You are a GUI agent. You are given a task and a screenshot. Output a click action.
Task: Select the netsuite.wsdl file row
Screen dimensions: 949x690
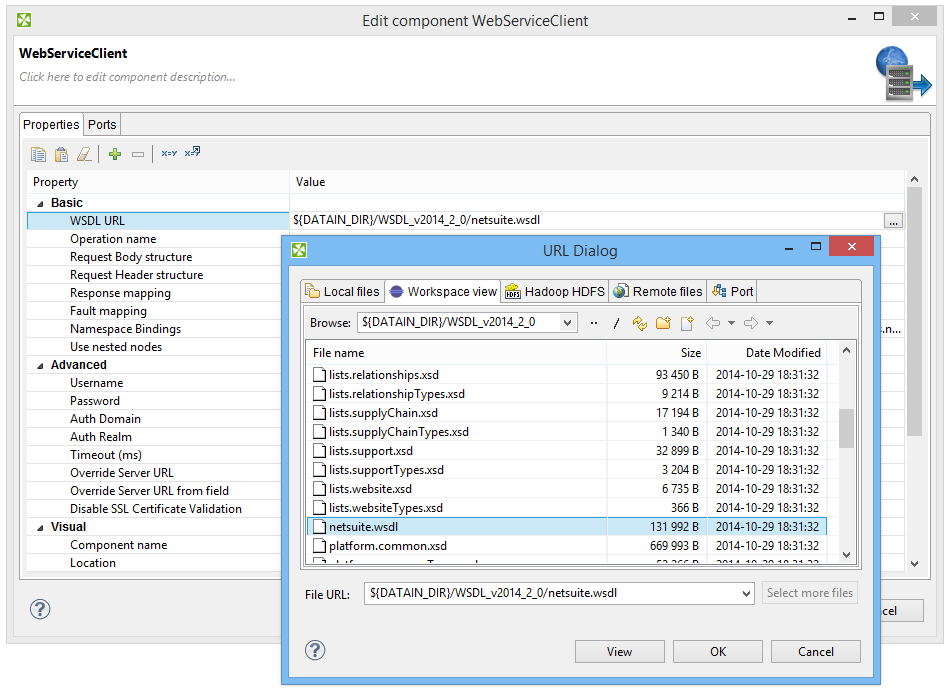[x=567, y=527]
